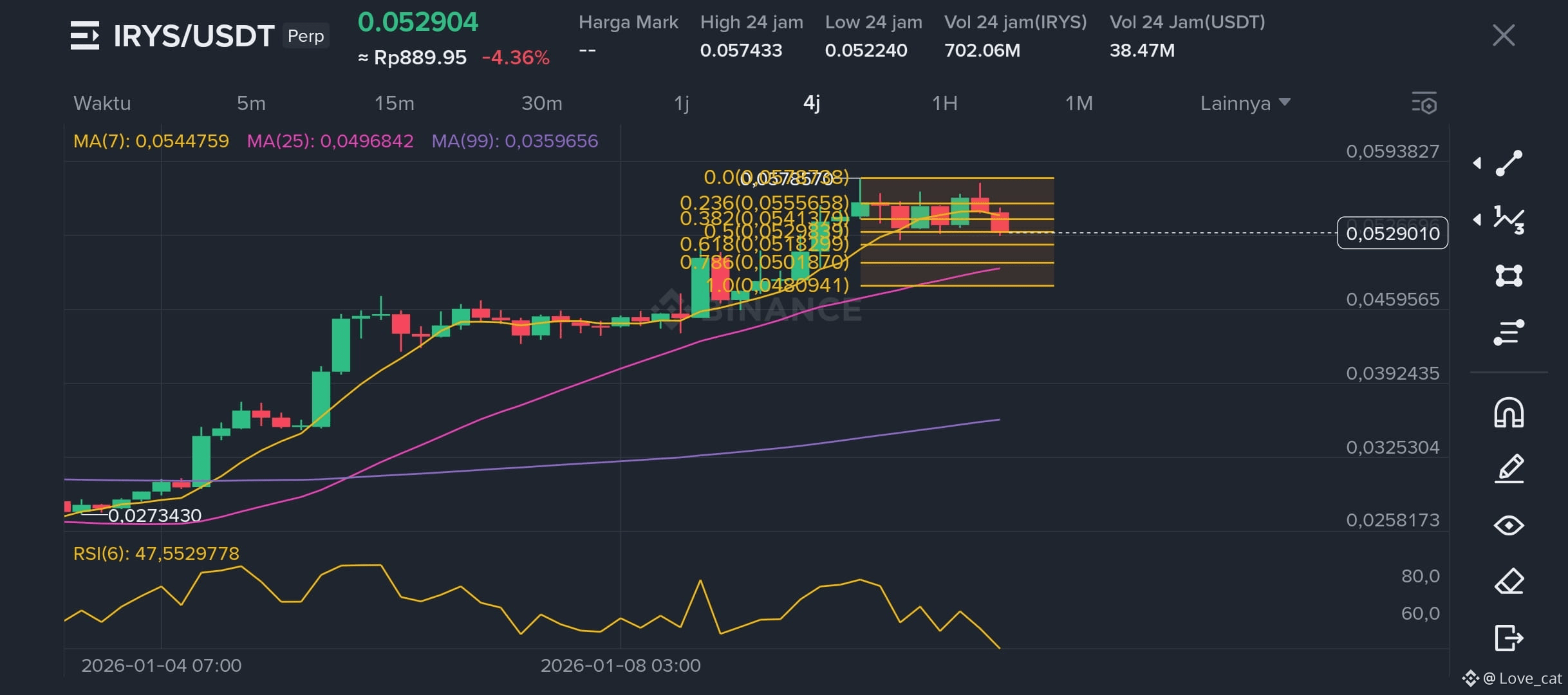Click the Vol 24 jam(IRYS) value 702.06M
The width and height of the screenshot is (1568, 695).
982,50
